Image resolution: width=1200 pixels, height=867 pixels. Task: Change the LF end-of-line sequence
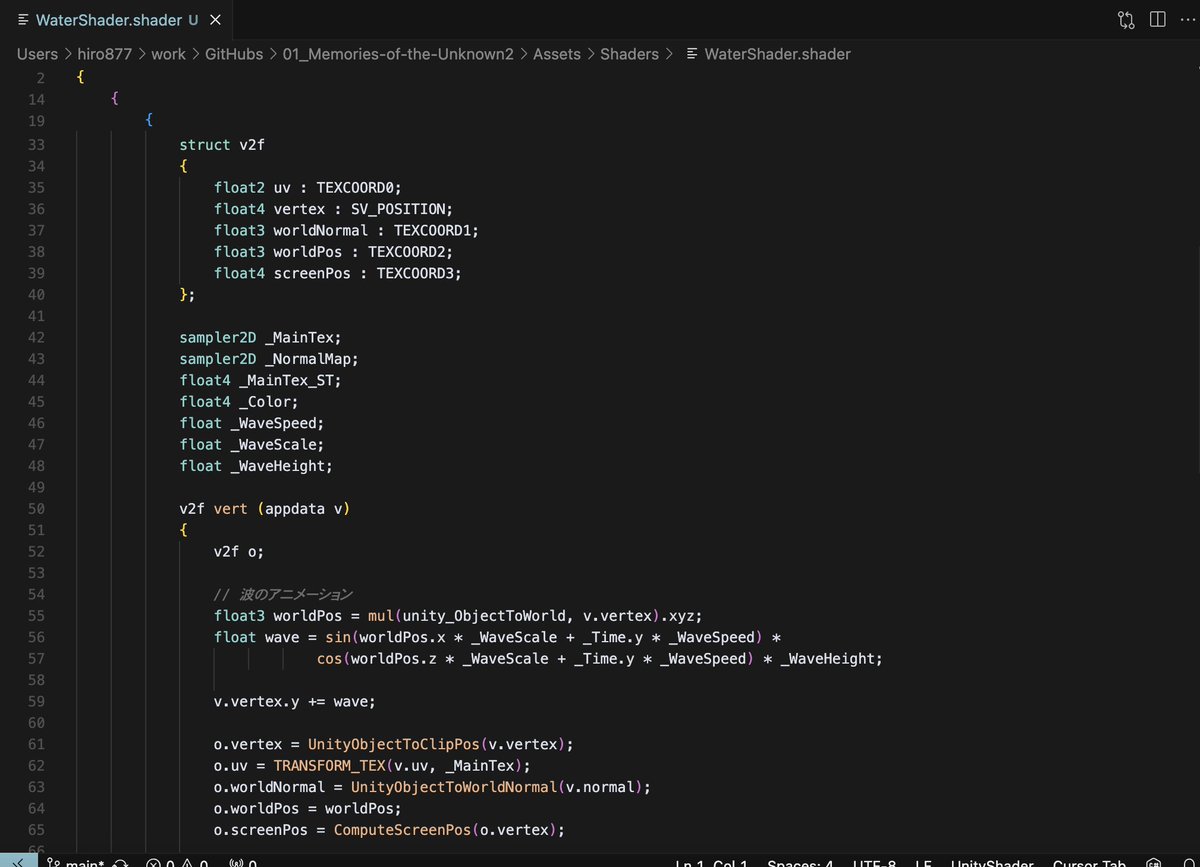click(923, 863)
